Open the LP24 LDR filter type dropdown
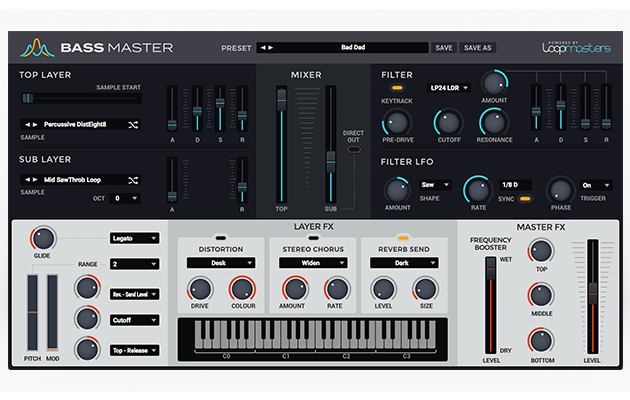 click(x=449, y=88)
